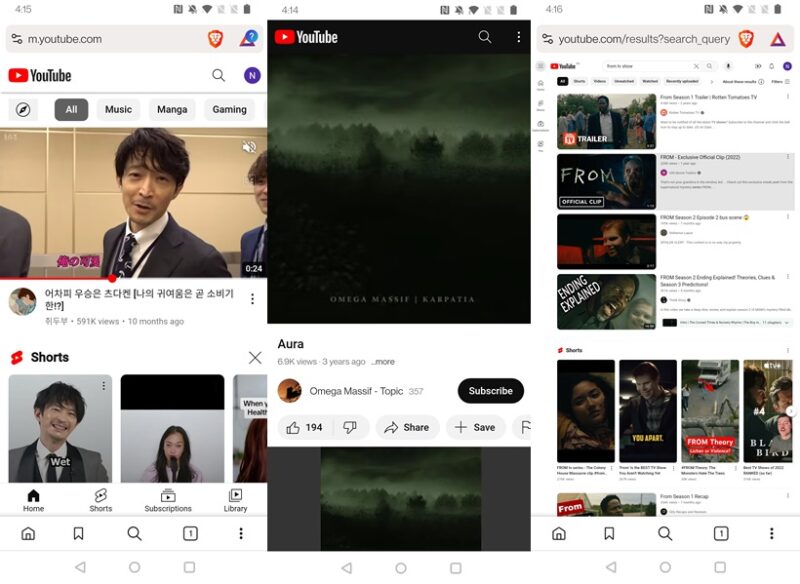Image resolution: width=800 pixels, height=584 pixels.
Task: Enable the Watched filter chip
Action: tap(651, 80)
